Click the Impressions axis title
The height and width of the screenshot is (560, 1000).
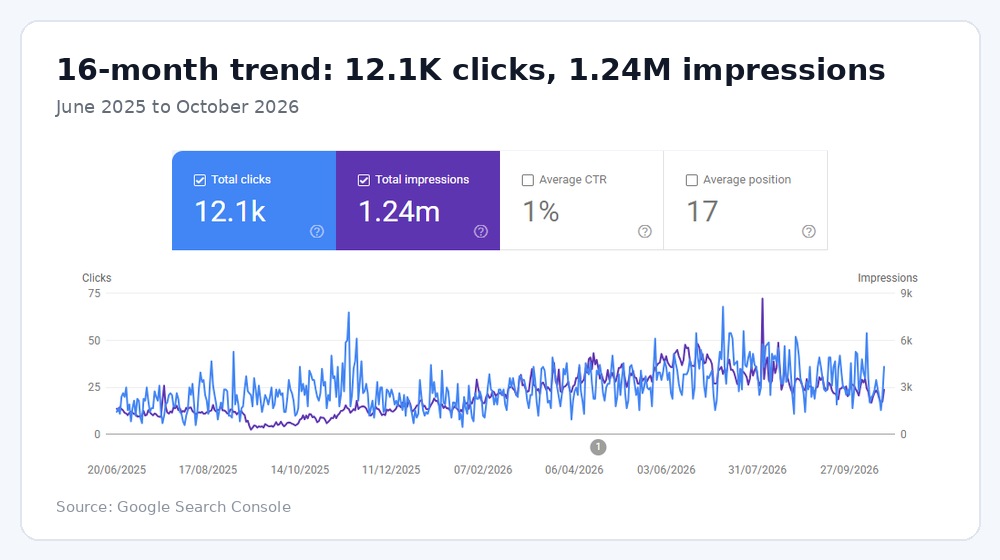tap(887, 278)
